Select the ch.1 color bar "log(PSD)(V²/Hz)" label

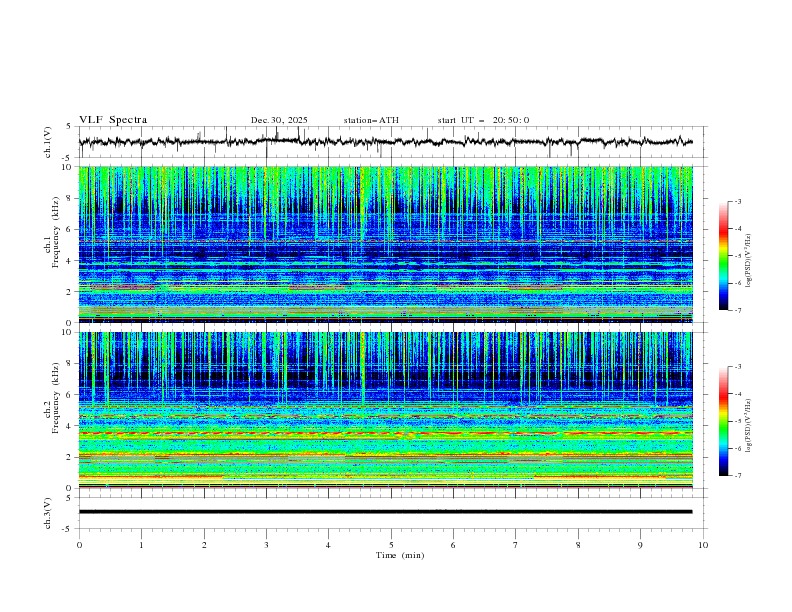click(x=749, y=261)
